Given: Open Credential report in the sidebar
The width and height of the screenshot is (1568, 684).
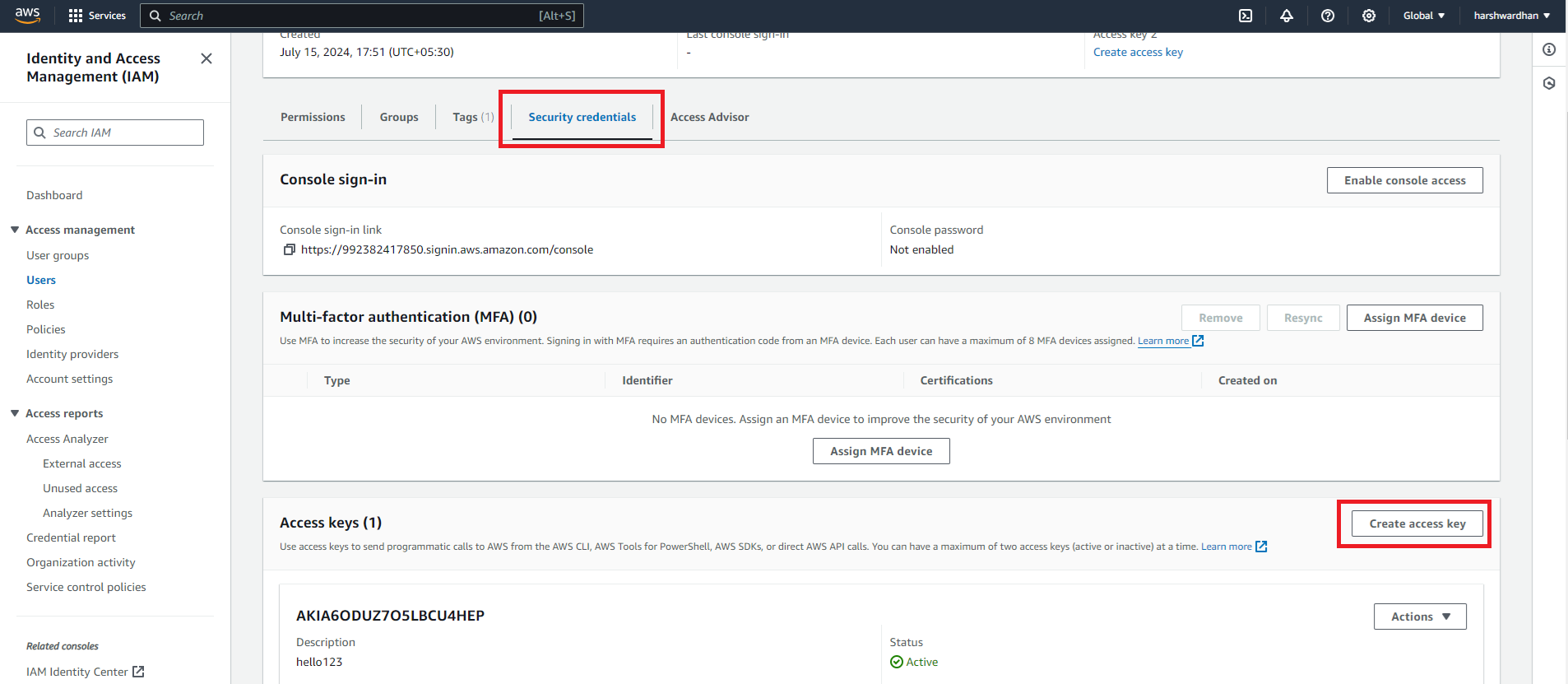Looking at the screenshot, I should click(x=72, y=537).
